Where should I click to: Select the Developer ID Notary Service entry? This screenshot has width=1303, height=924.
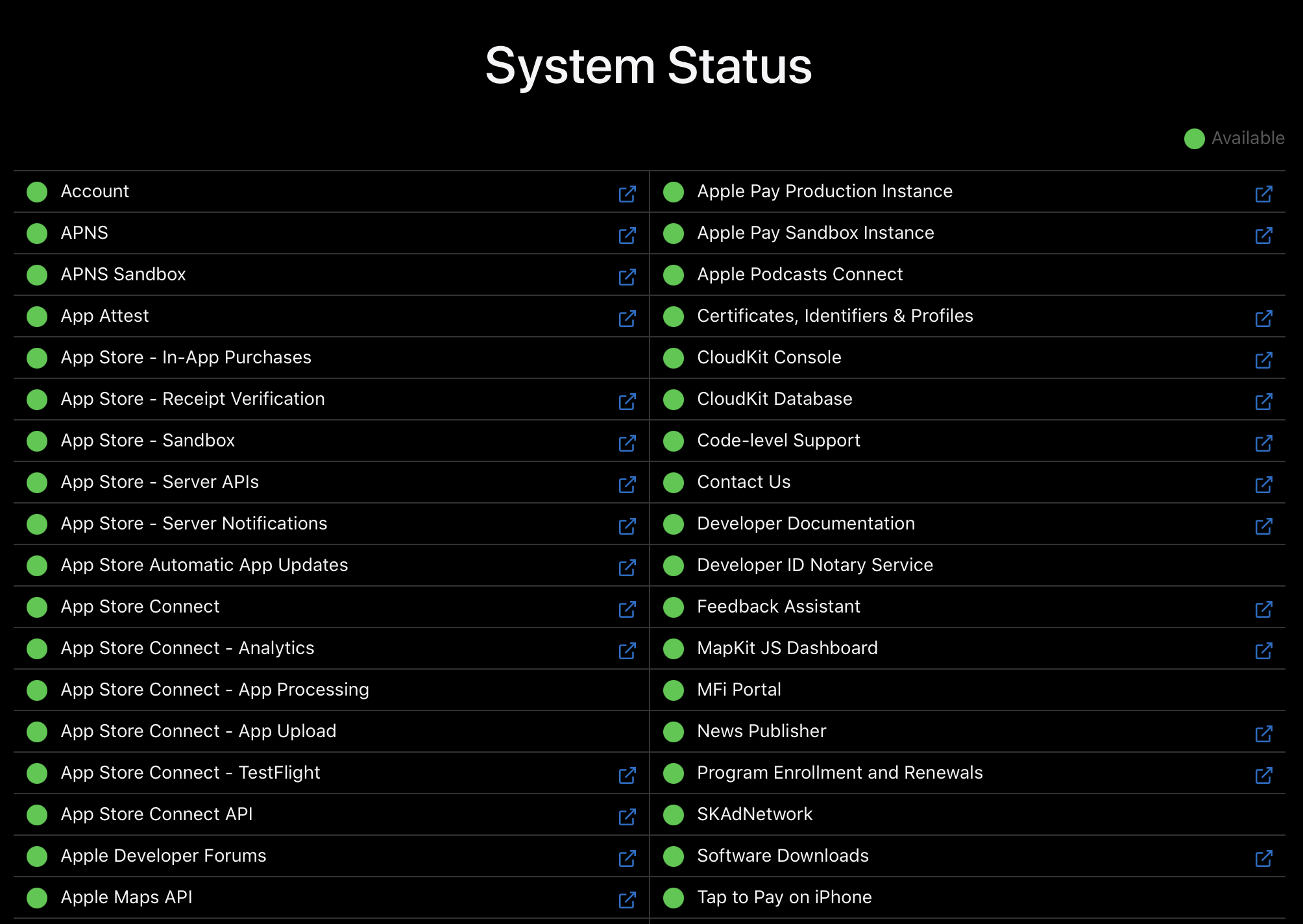815,565
